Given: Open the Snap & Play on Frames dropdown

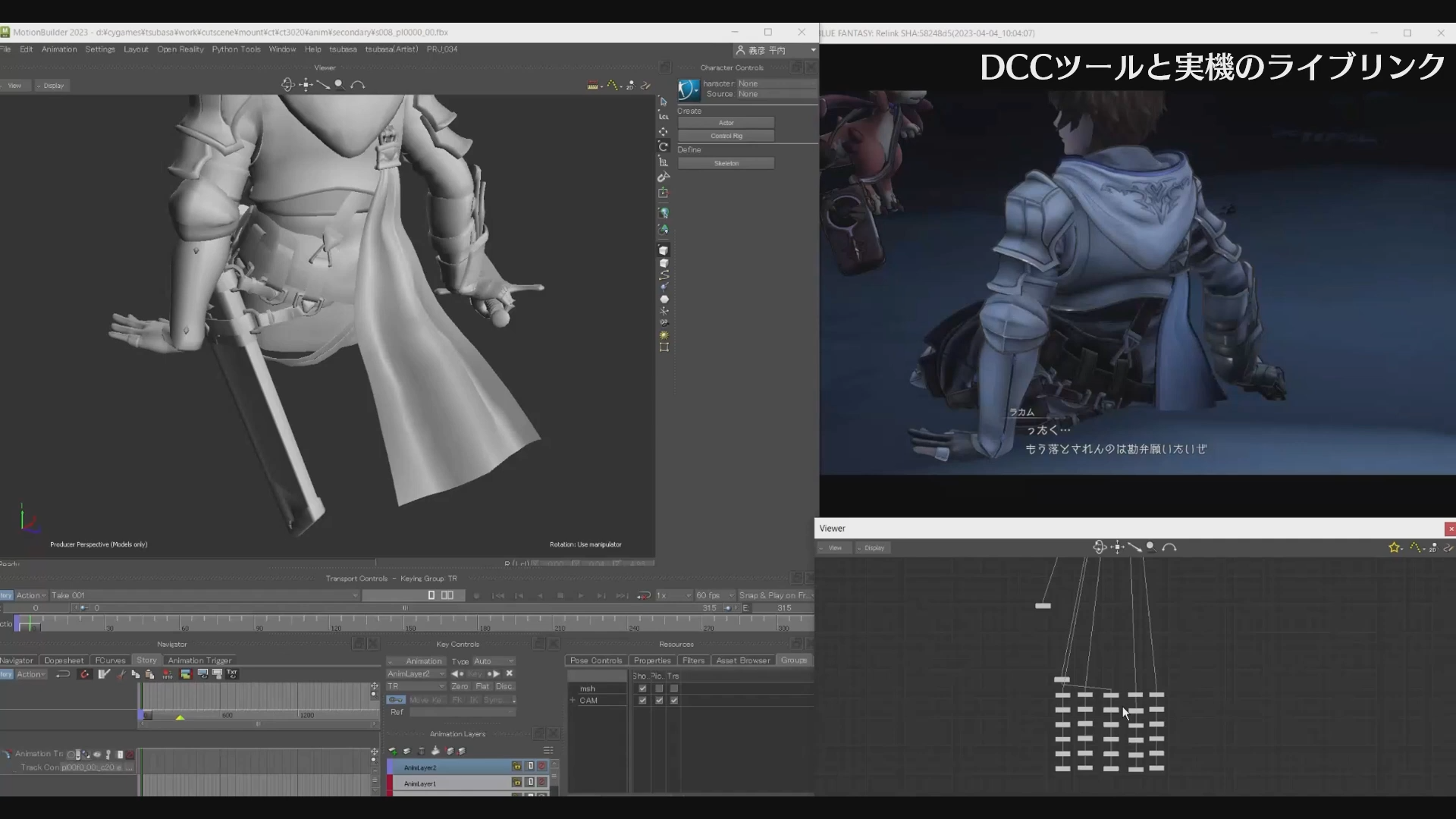Looking at the screenshot, I should click(776, 595).
